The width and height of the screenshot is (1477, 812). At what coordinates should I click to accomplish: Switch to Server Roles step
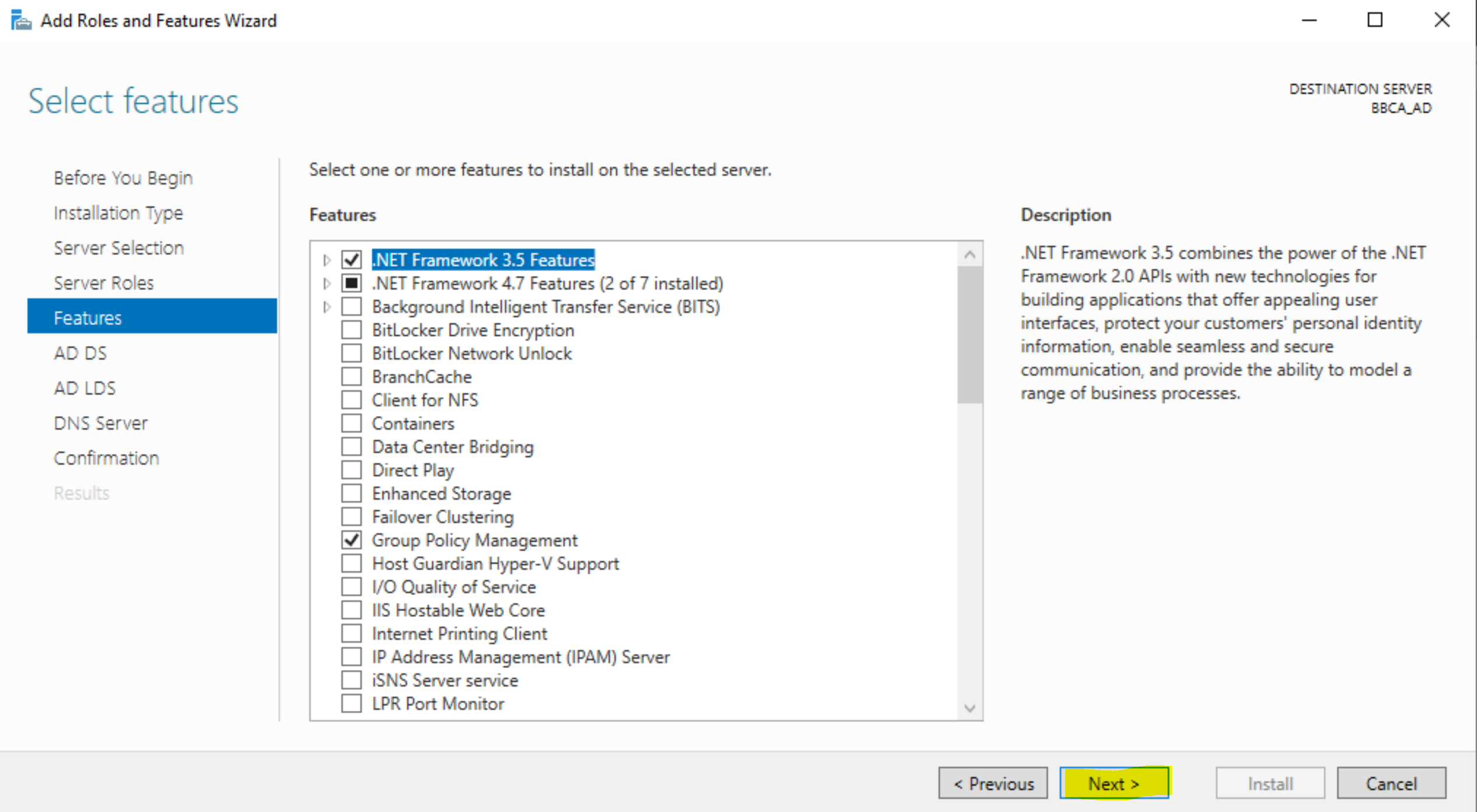point(104,283)
